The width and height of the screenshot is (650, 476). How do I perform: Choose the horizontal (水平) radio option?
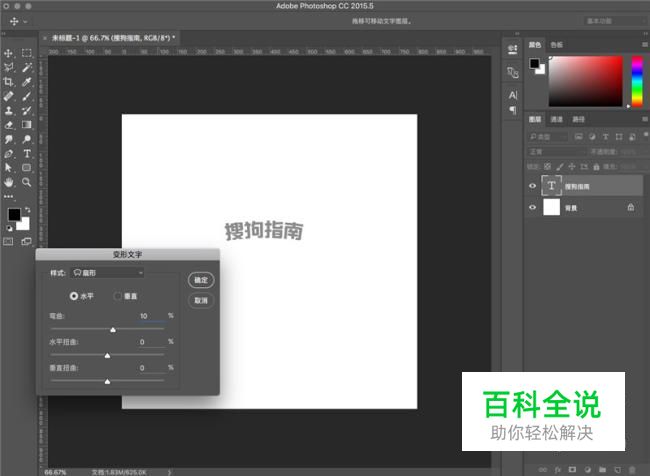(74, 296)
